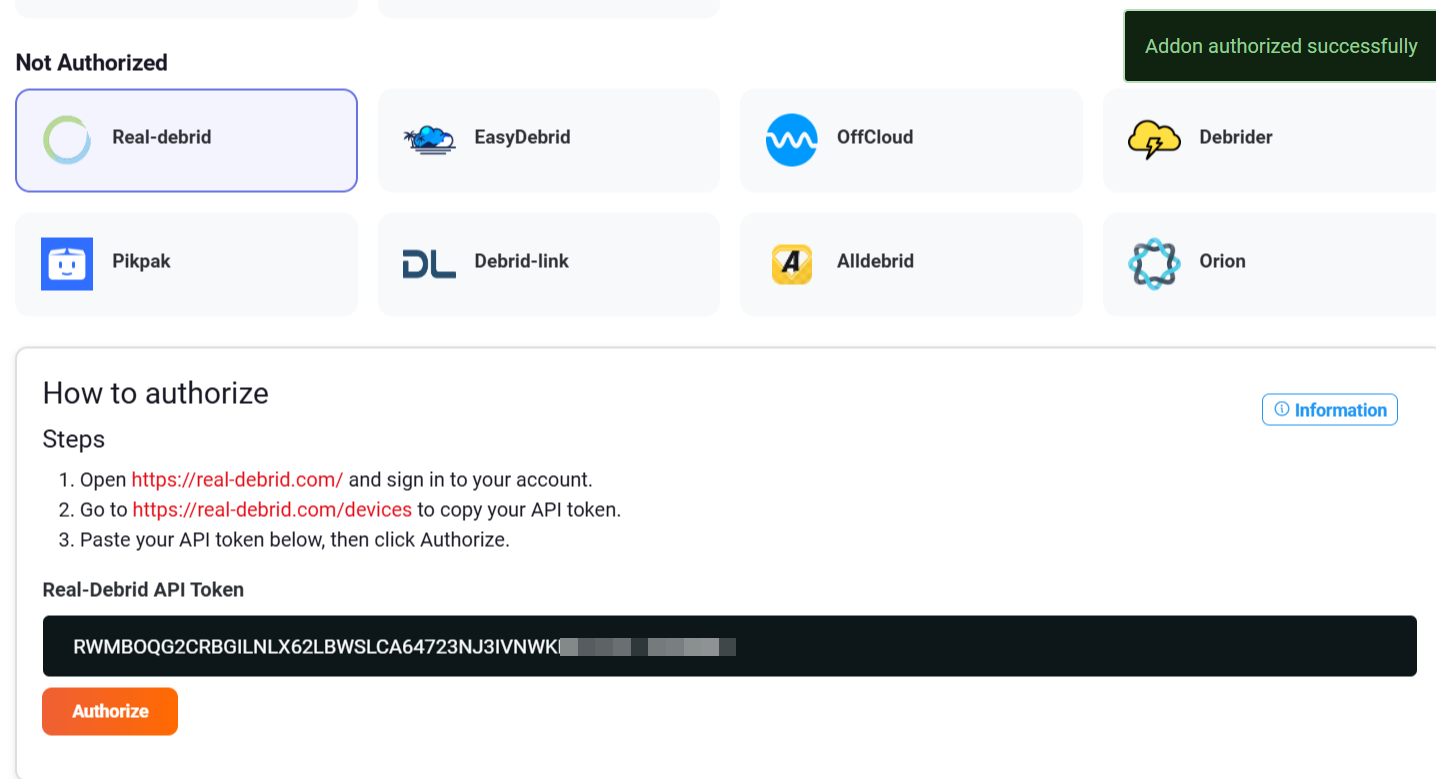Dismiss the 'Addon authorized successfully' notification
This screenshot has height=779, width=1436.
pyautogui.click(x=1280, y=46)
